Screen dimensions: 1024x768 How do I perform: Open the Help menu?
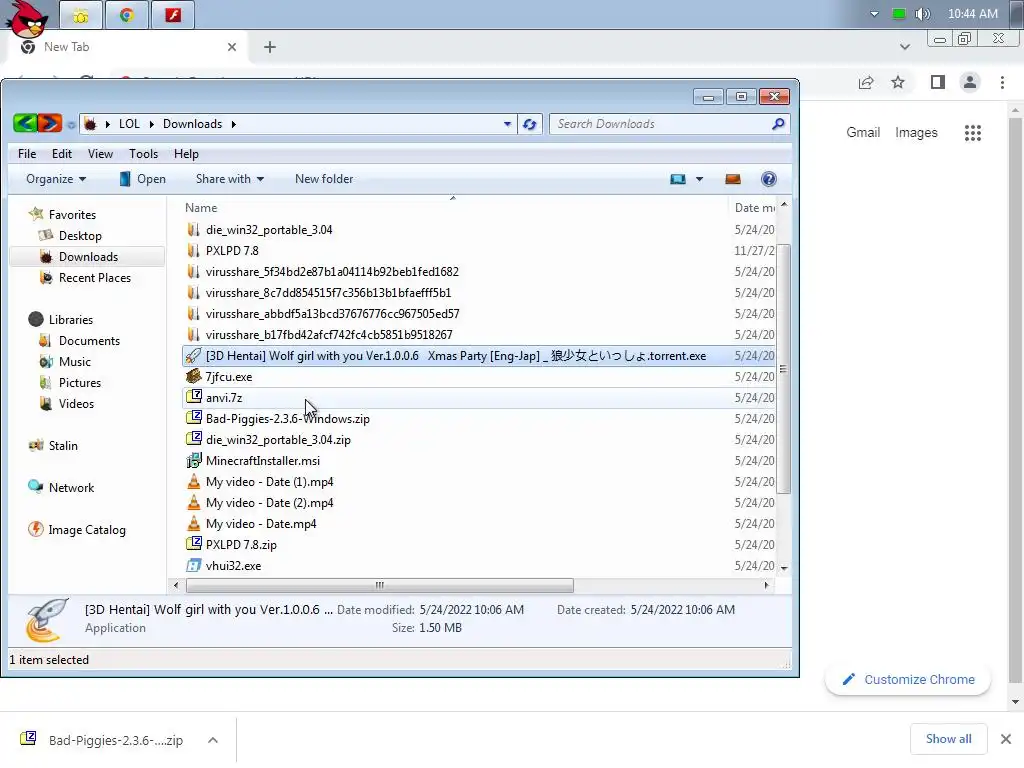186,153
